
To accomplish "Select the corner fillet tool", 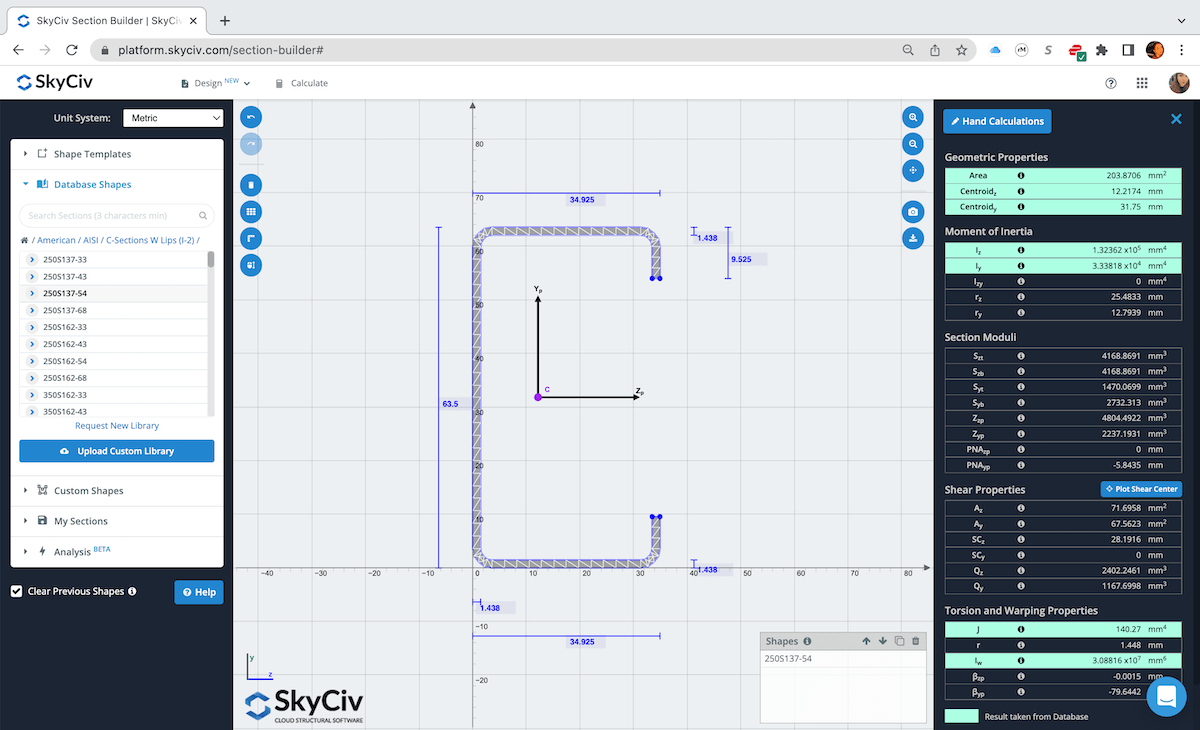I will 251,238.
